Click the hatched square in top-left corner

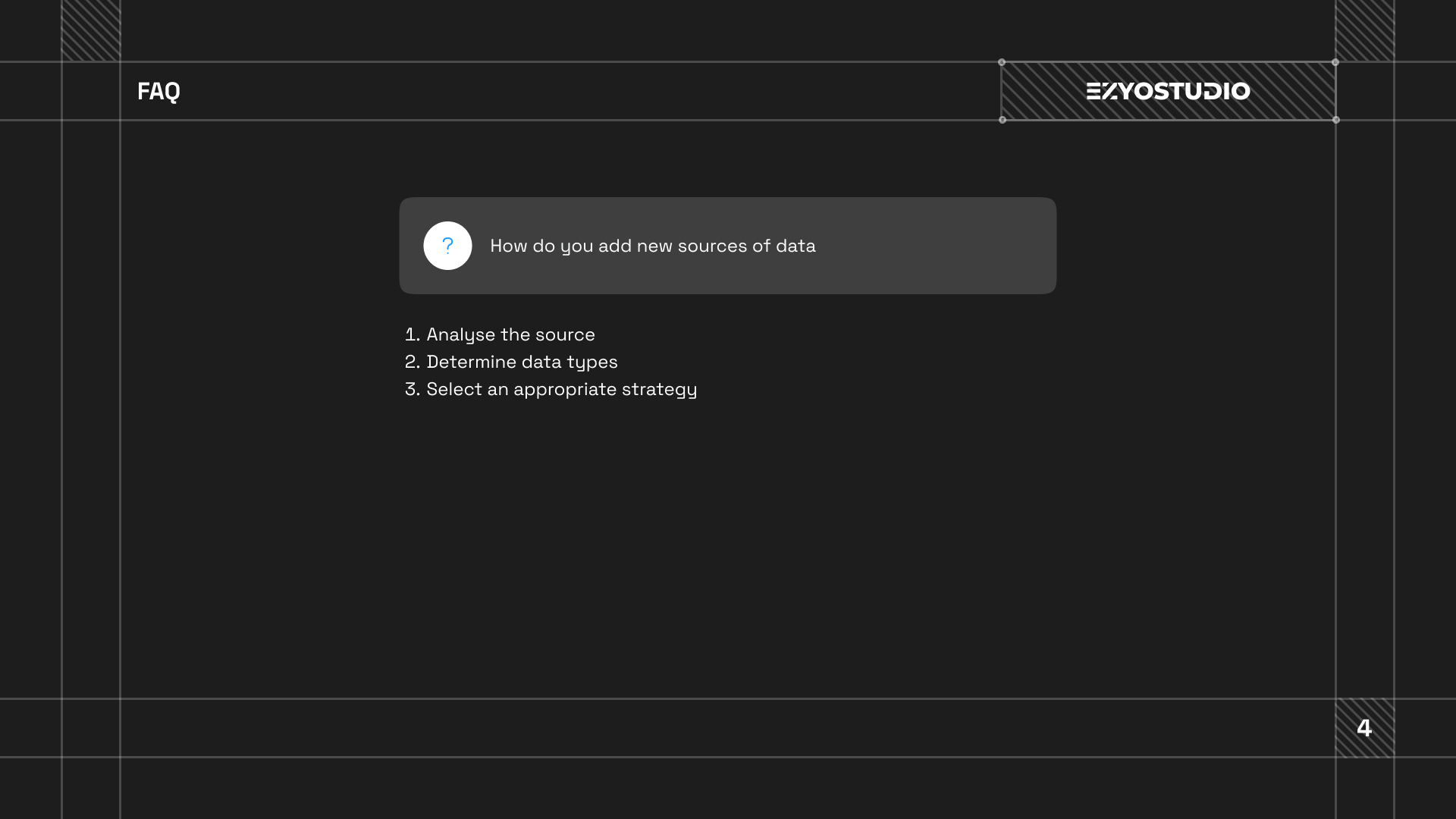pyautogui.click(x=91, y=30)
